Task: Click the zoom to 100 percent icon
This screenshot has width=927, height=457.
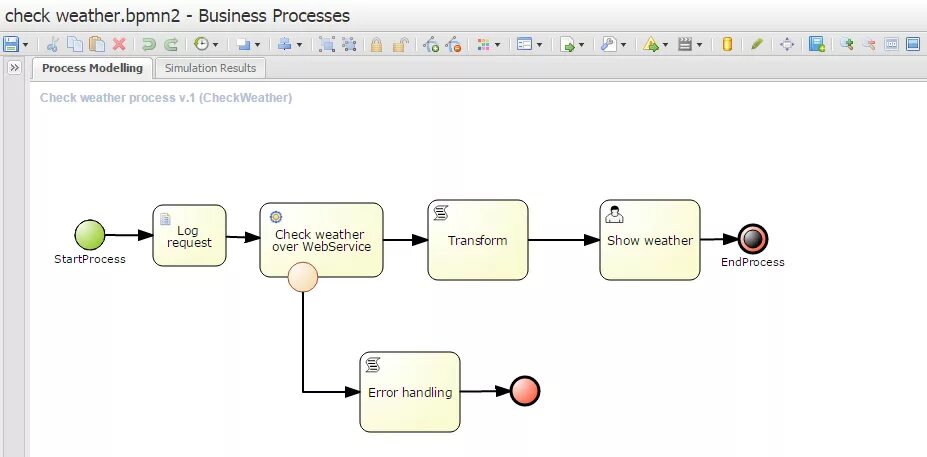Action: [891, 44]
